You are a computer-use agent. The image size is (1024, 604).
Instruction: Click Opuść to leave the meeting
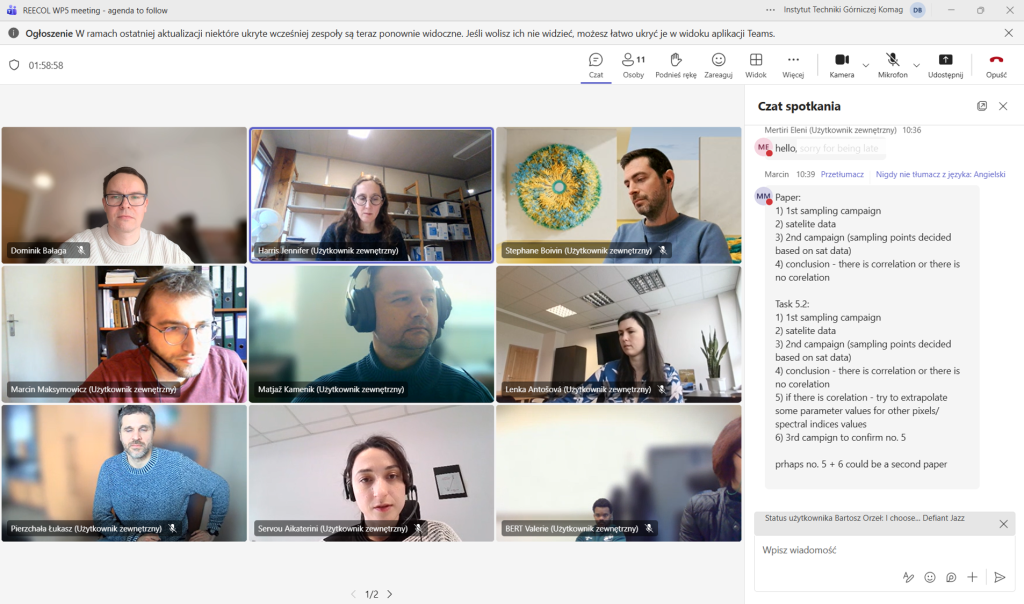pyautogui.click(x=996, y=65)
